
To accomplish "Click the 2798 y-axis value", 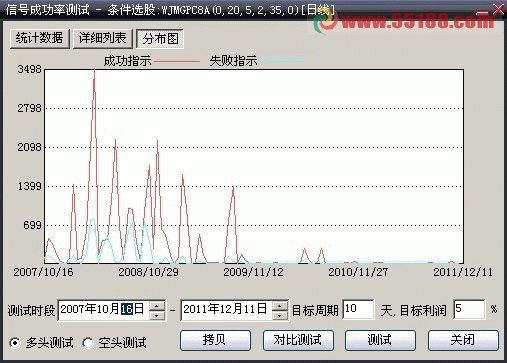I will click(30, 108).
